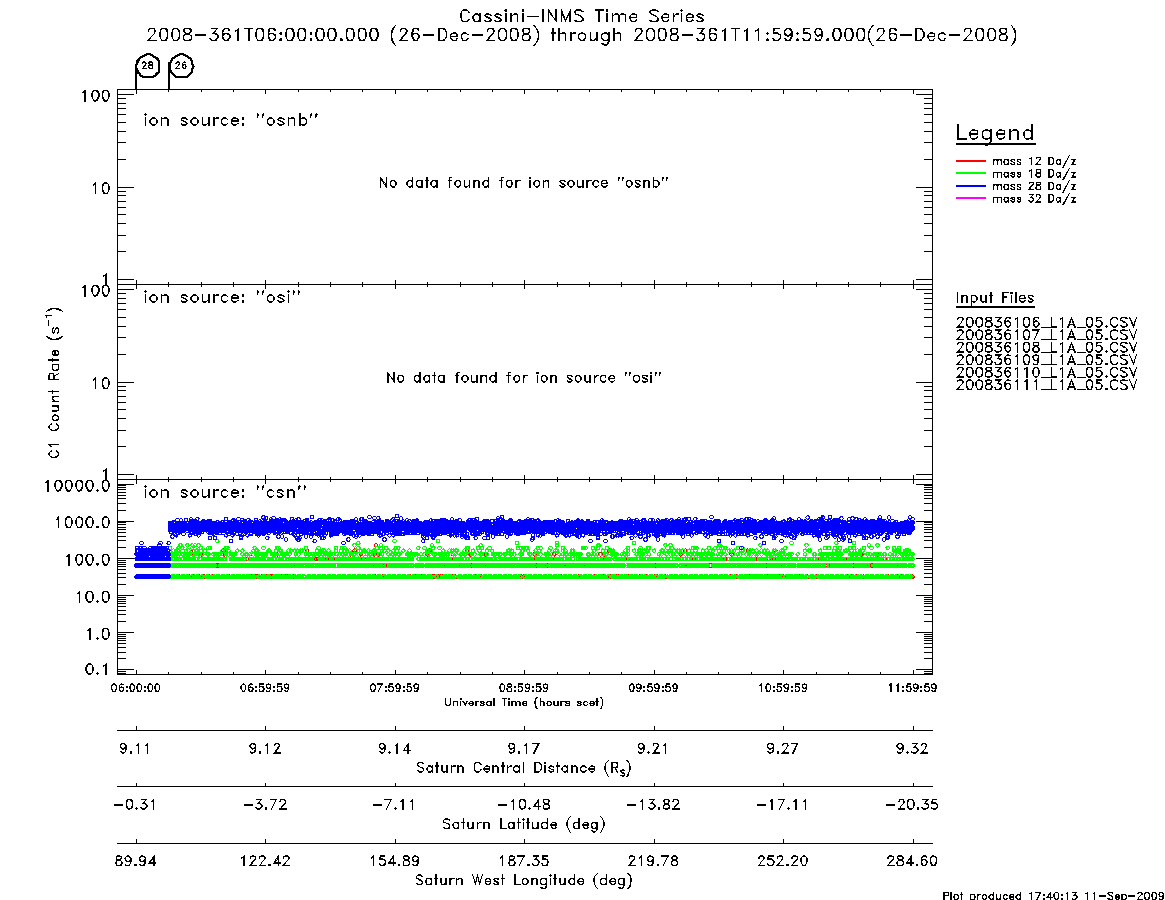The height and width of the screenshot is (900, 1165).
Task: Select the file name 200836109_L1A_05.CSV
Action: (x=1046, y=360)
